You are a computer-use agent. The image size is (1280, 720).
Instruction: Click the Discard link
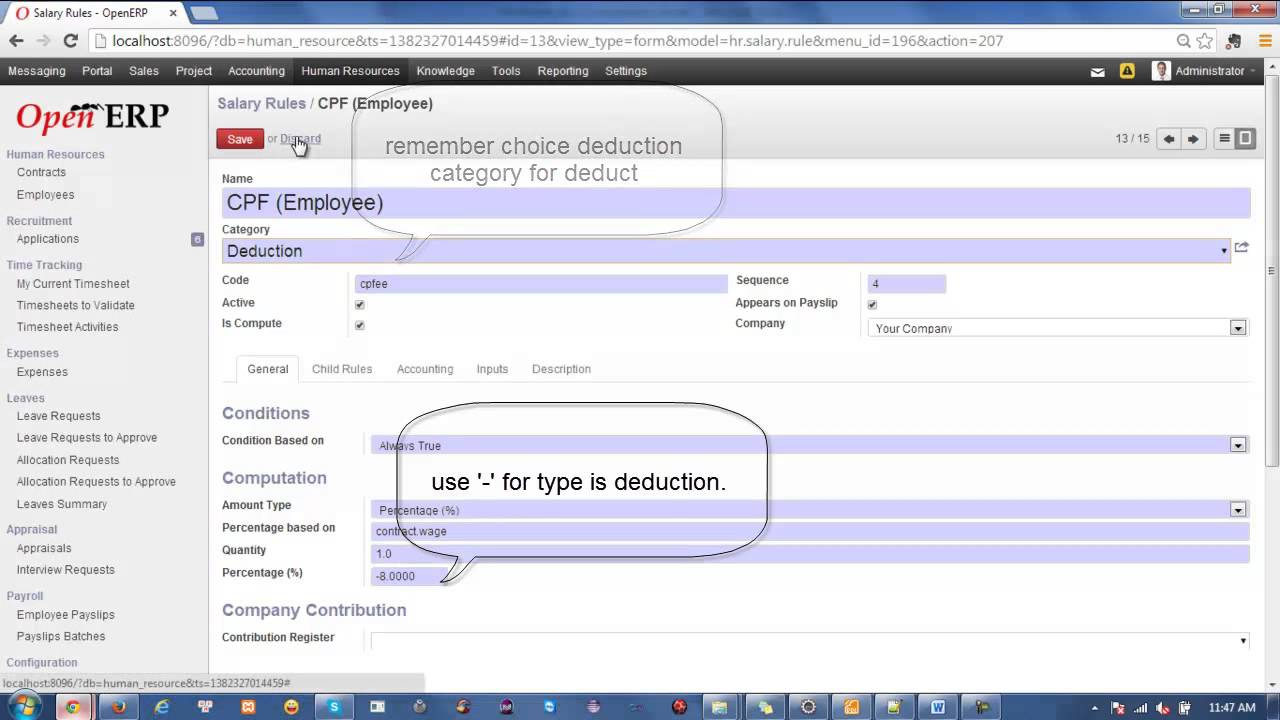tap(300, 139)
